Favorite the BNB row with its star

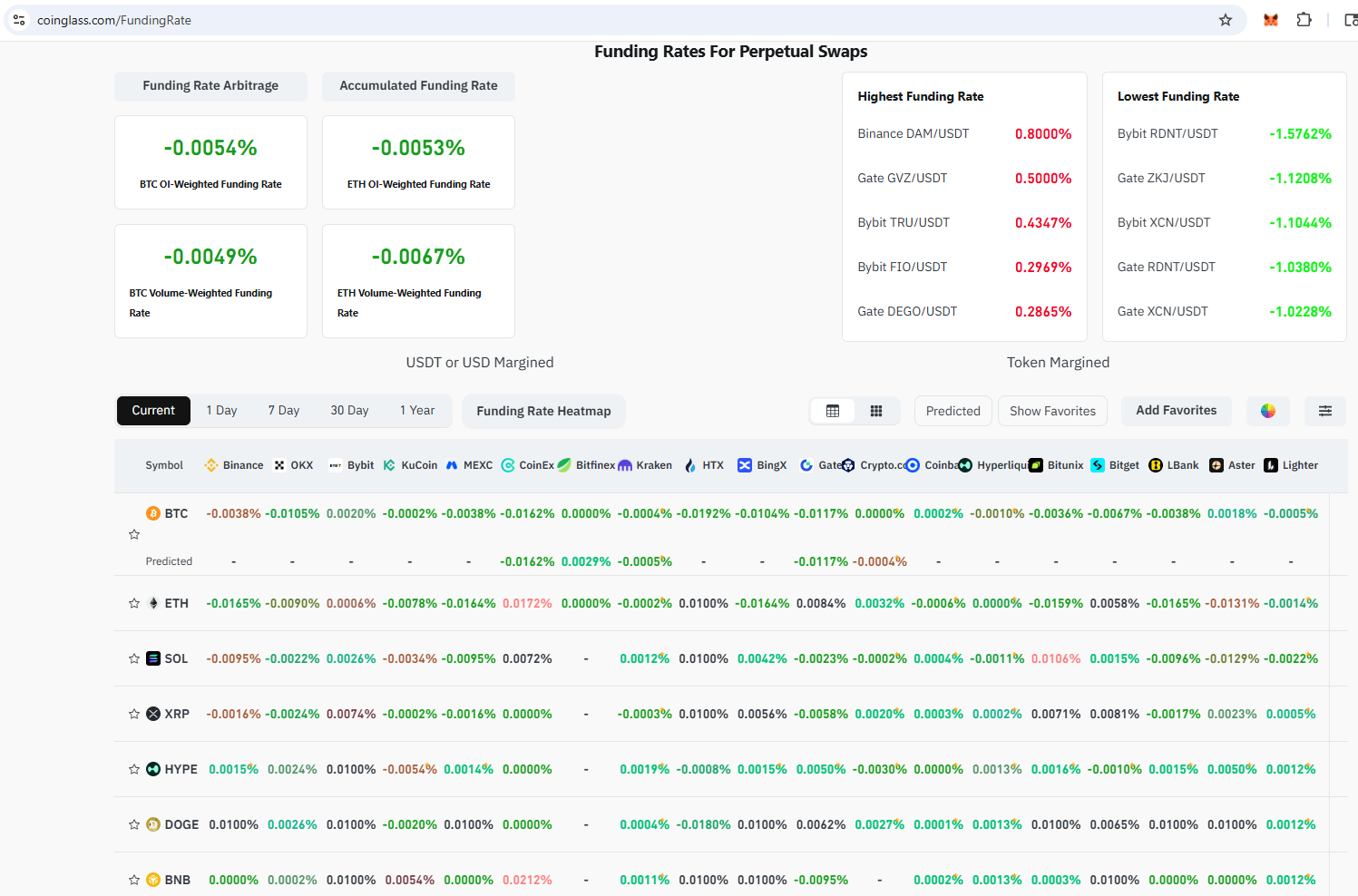click(134, 880)
